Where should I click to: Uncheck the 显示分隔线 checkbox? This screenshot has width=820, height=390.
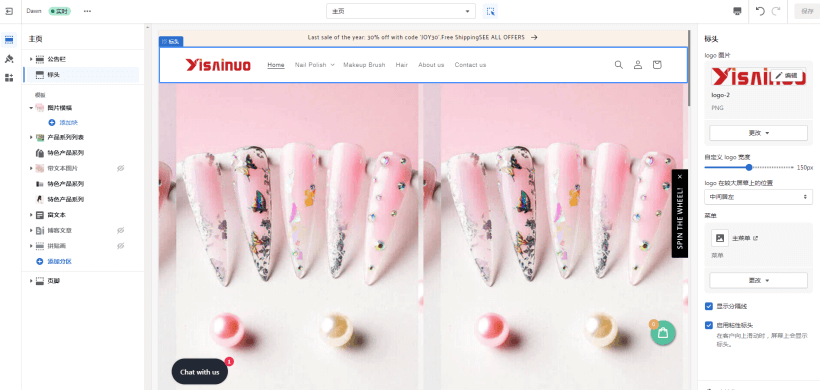pyautogui.click(x=709, y=306)
